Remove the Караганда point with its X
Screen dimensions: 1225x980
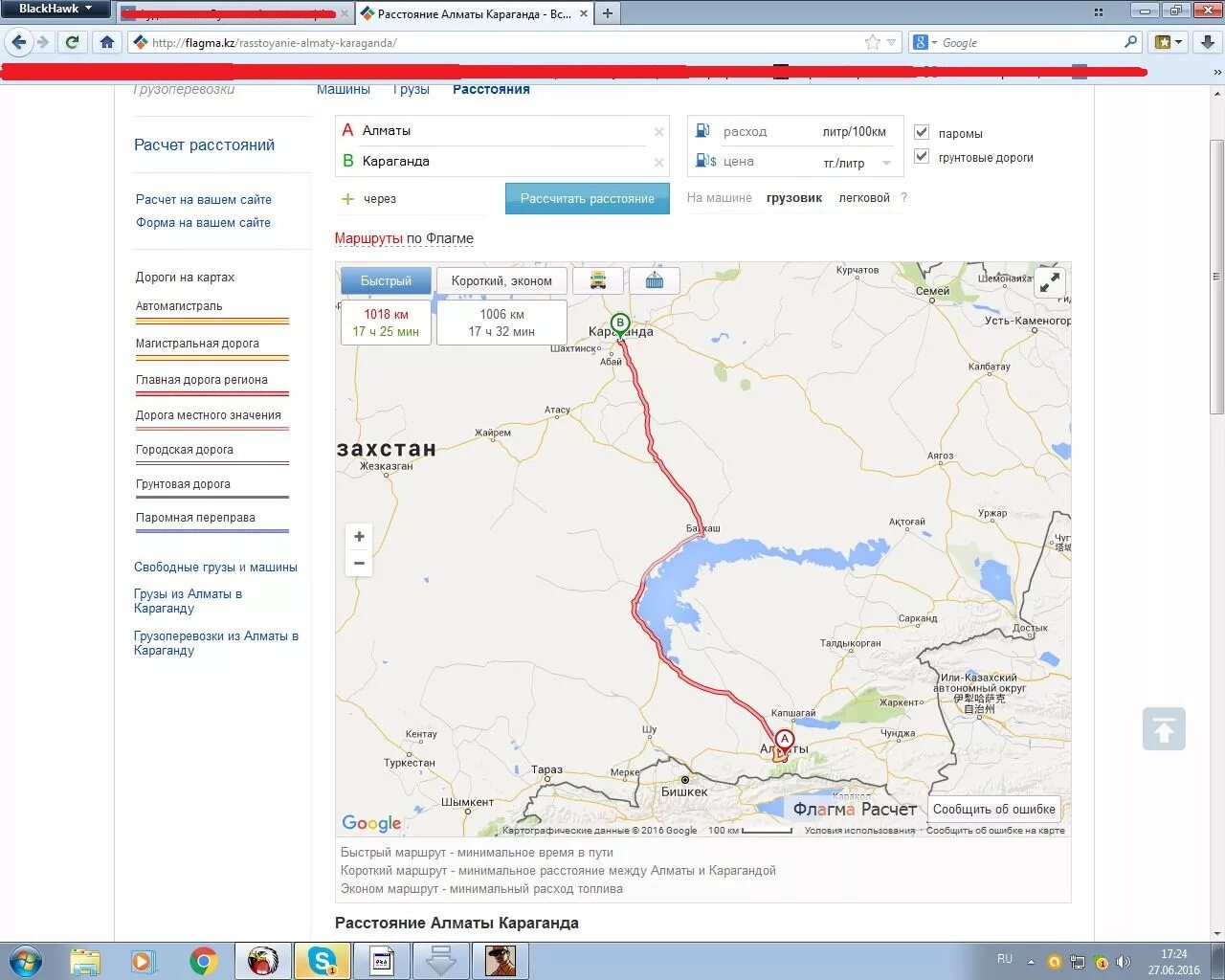pyautogui.click(x=658, y=163)
